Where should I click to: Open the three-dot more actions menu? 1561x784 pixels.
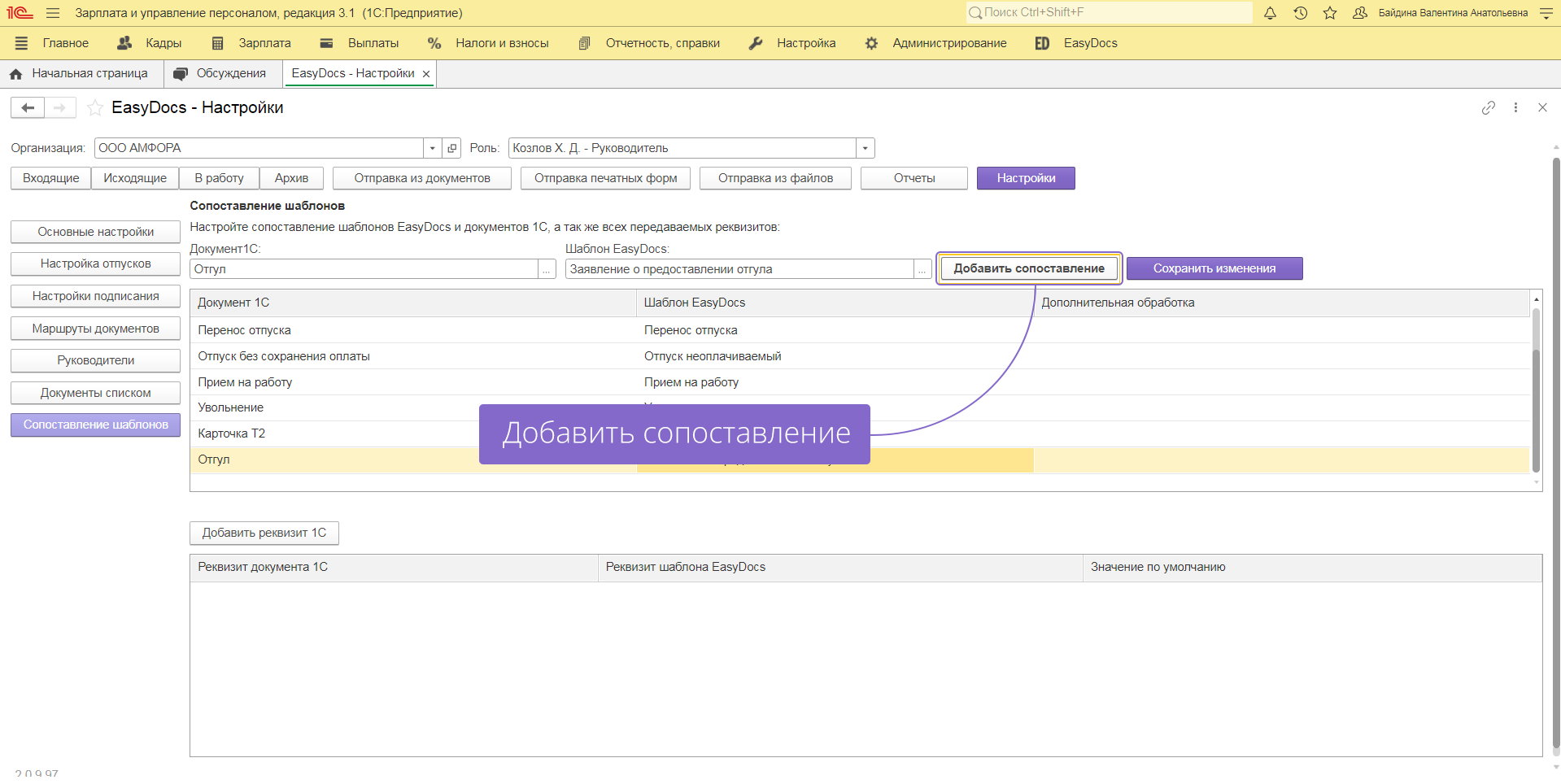click(x=1515, y=107)
